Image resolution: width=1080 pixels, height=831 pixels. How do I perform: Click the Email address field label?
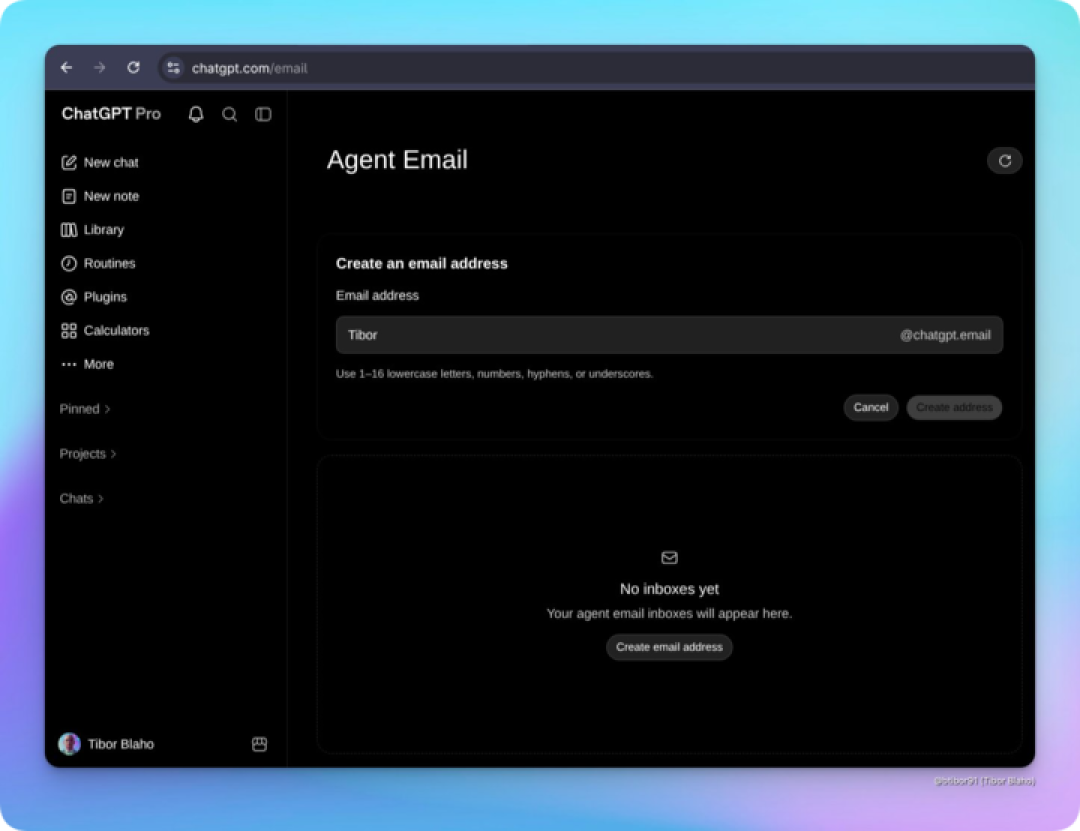coord(377,296)
